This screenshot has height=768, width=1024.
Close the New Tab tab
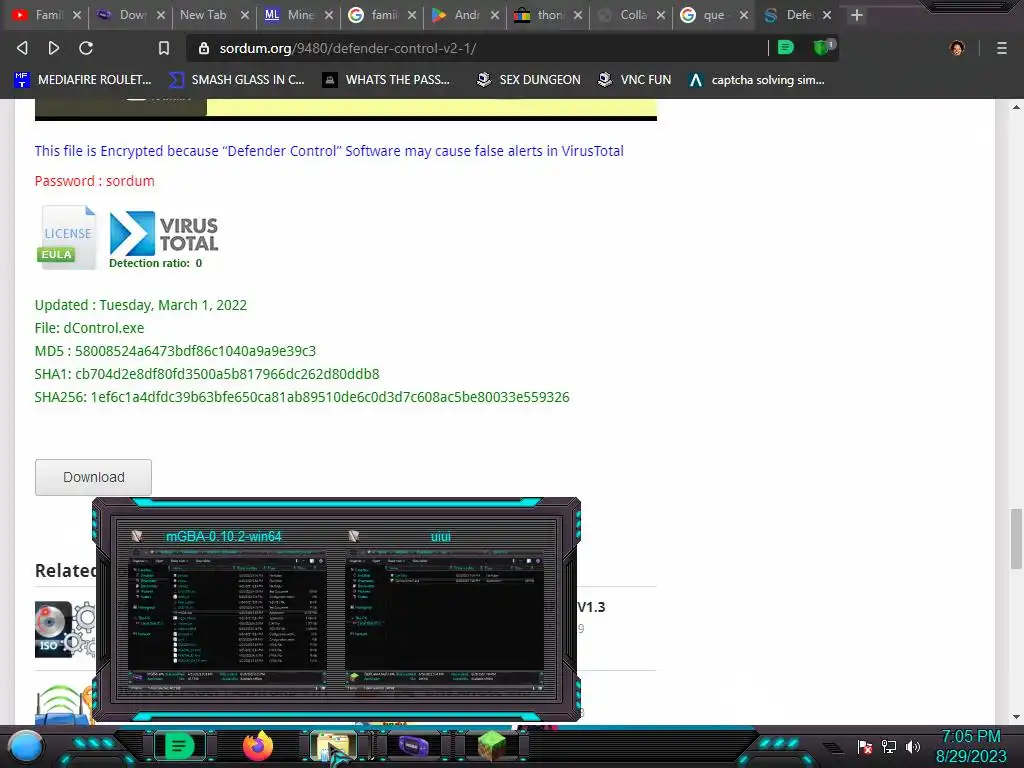point(245,14)
